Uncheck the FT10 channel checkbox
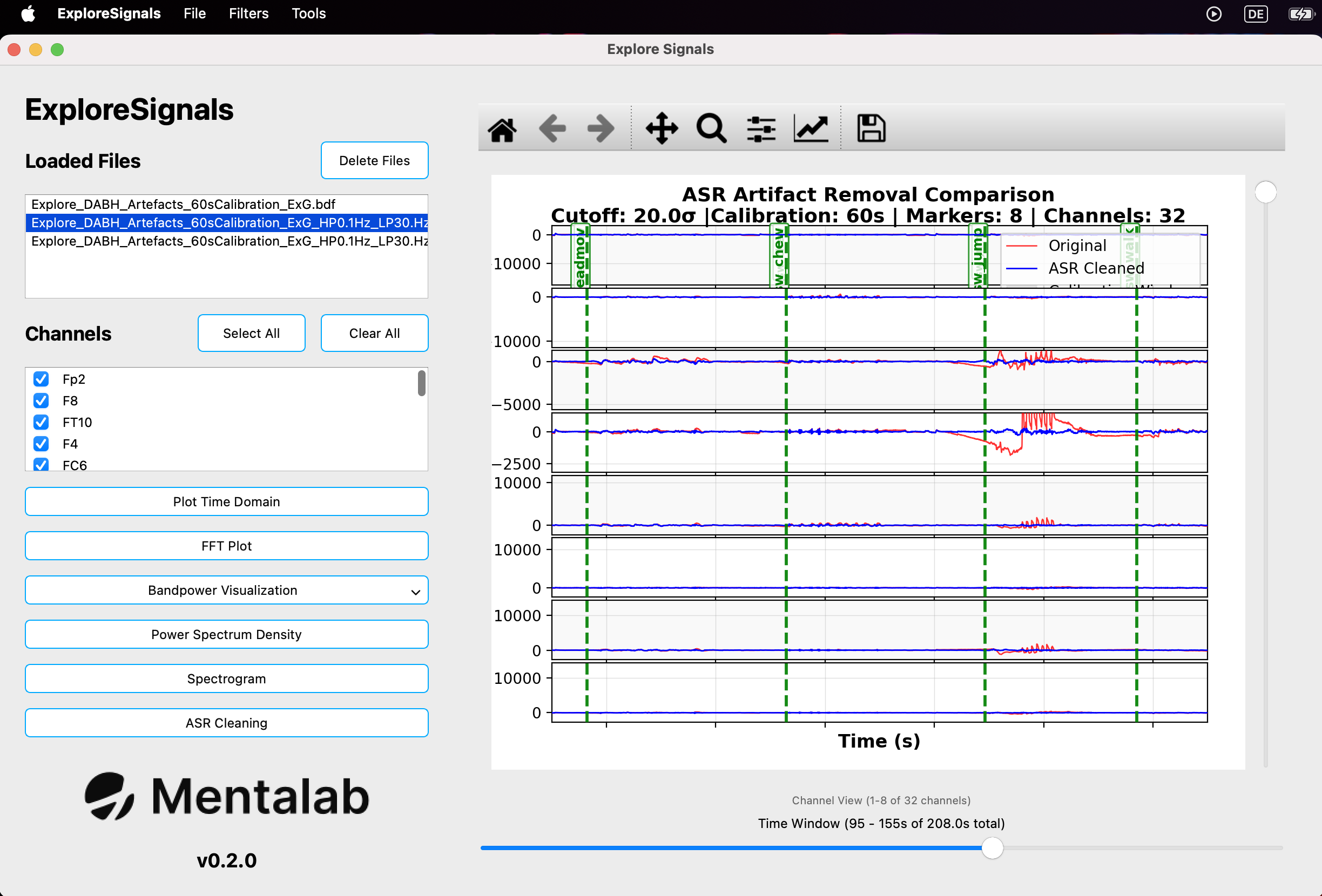The image size is (1322, 896). click(41, 422)
